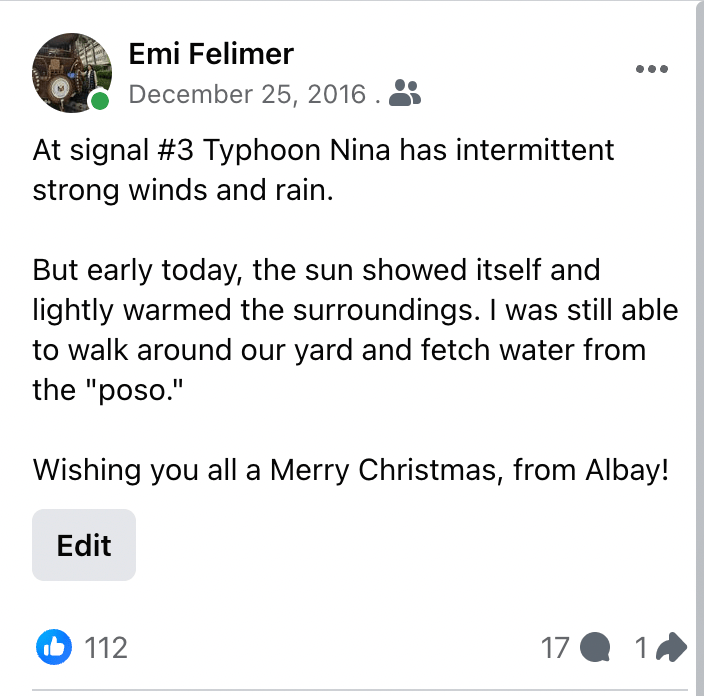Viewport: 704px width, 696px height.
Task: Click the green online status dot
Action: (100, 101)
